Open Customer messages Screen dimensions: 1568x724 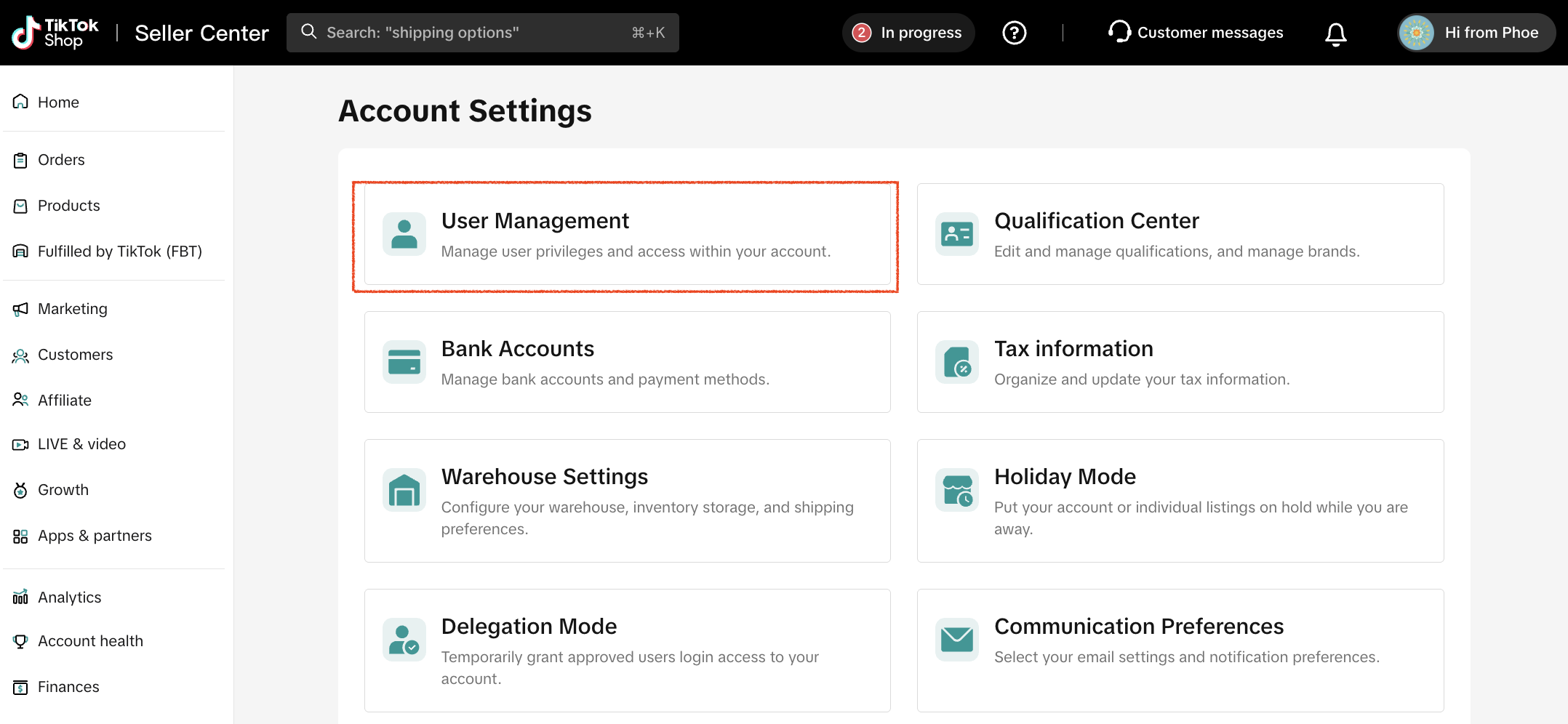[1196, 33]
